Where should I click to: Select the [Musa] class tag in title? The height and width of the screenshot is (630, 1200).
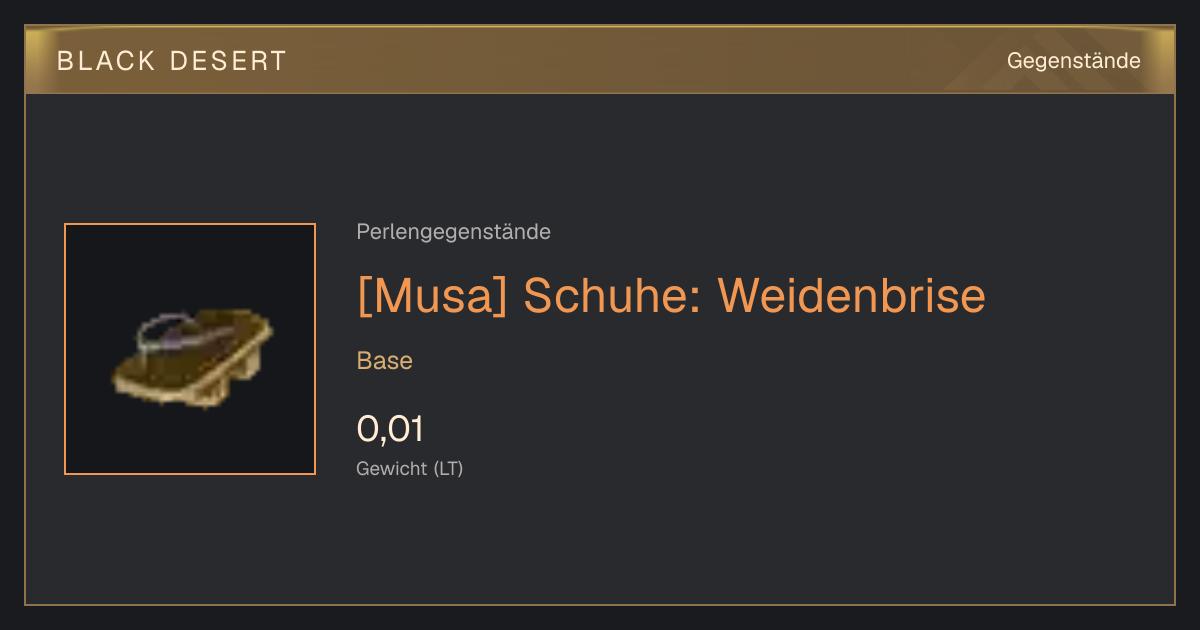434,296
